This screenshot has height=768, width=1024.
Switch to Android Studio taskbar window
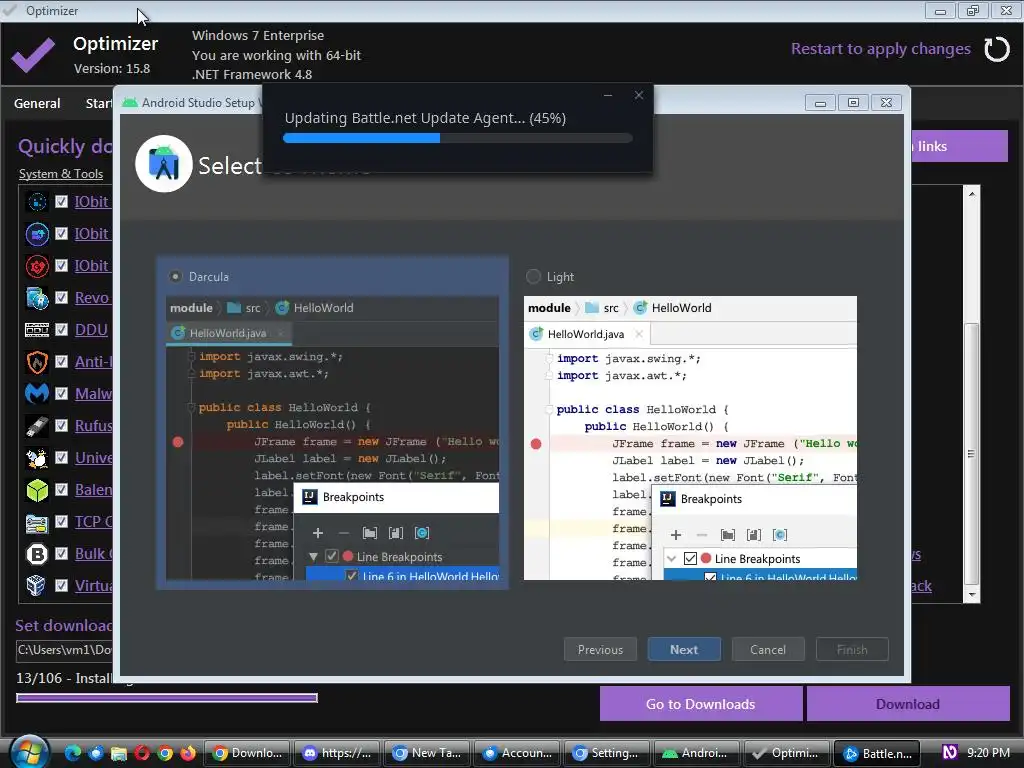point(696,753)
